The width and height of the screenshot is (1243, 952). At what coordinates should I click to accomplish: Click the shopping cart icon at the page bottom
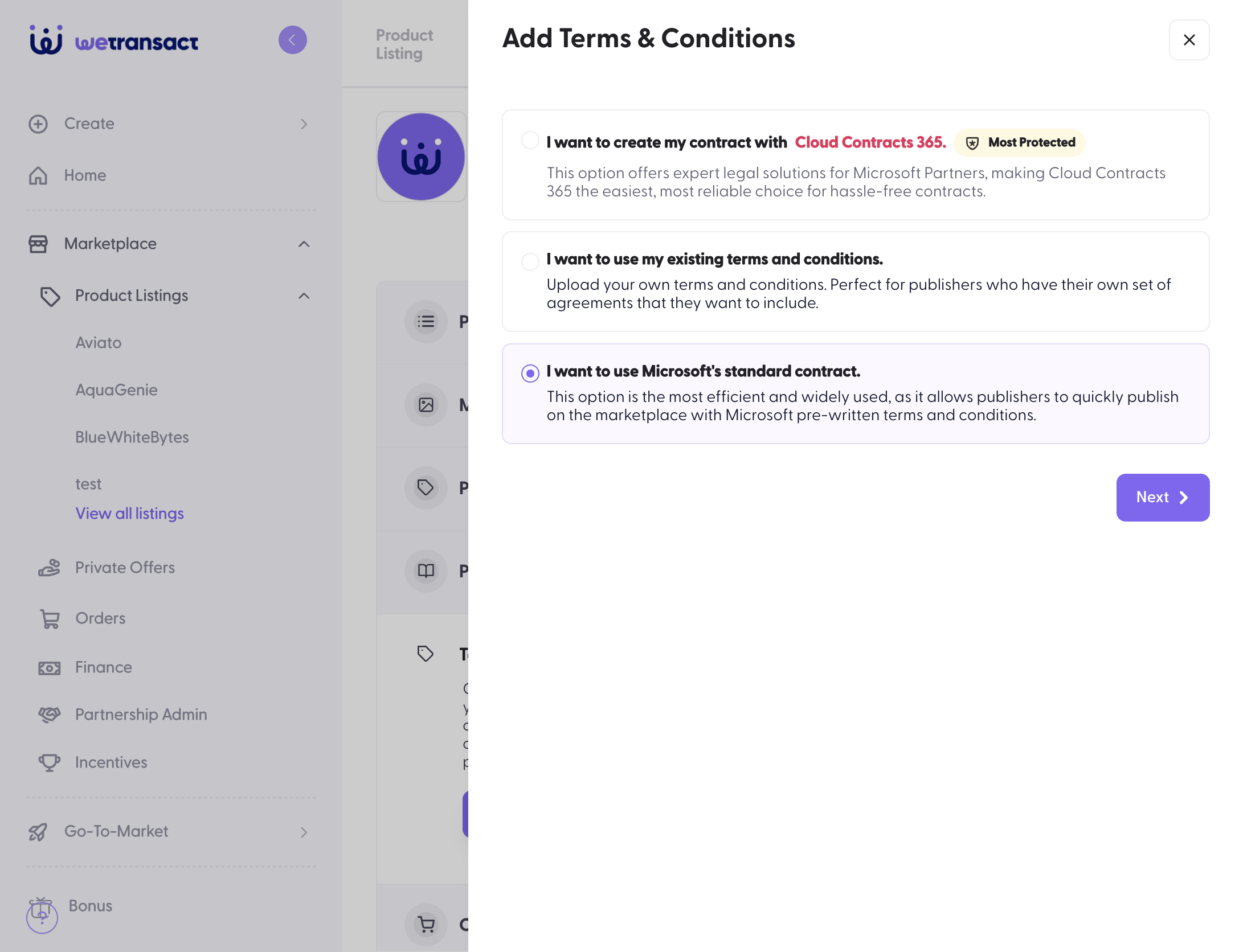[x=426, y=925]
